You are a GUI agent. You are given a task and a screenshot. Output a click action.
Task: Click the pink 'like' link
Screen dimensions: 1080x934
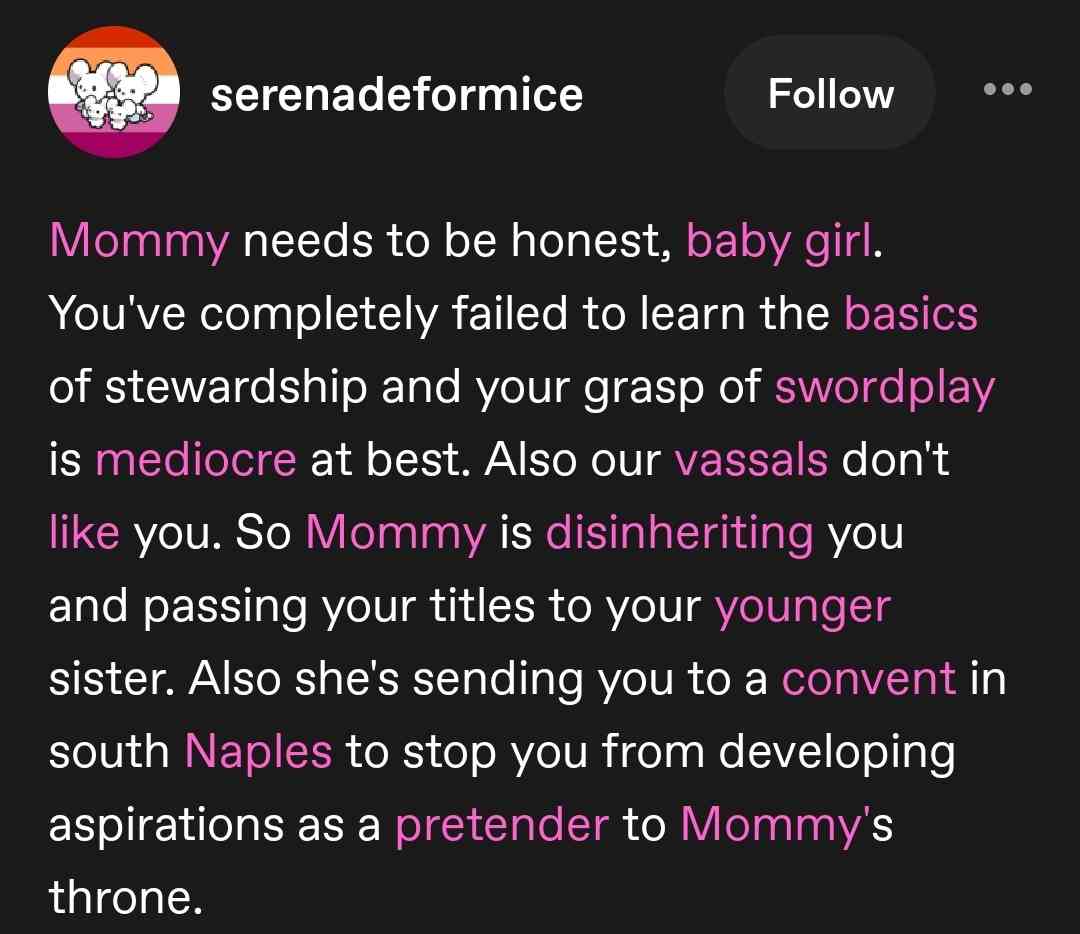84,533
